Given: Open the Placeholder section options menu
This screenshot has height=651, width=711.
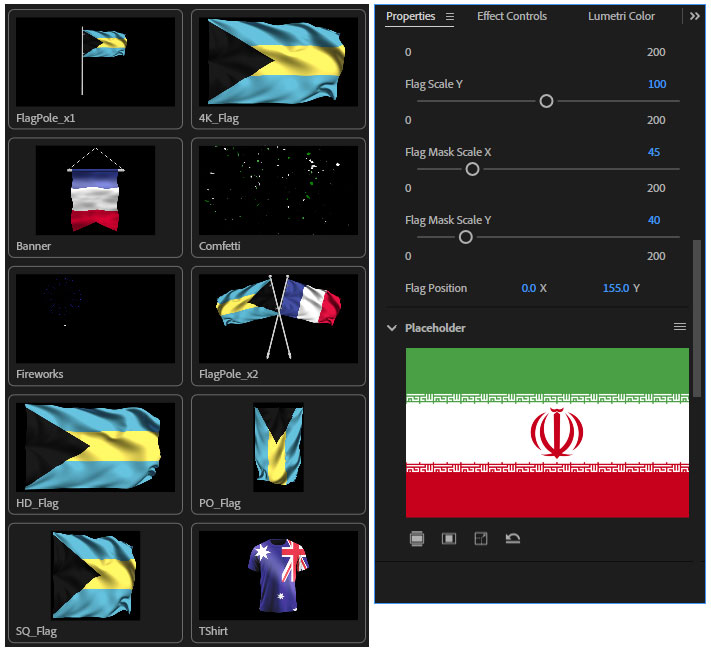Looking at the screenshot, I should [679, 327].
